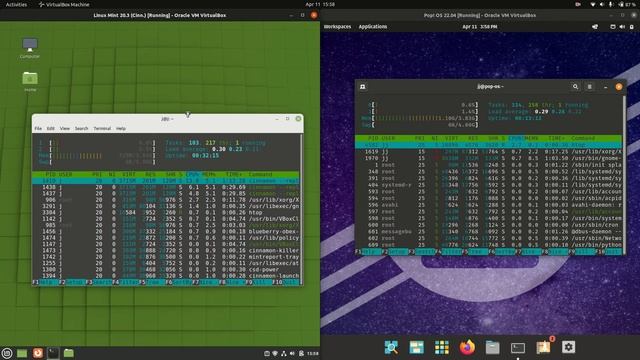Click Workspaces in Pop!_OS top bar
The width and height of the screenshot is (640, 360).
pyautogui.click(x=337, y=27)
